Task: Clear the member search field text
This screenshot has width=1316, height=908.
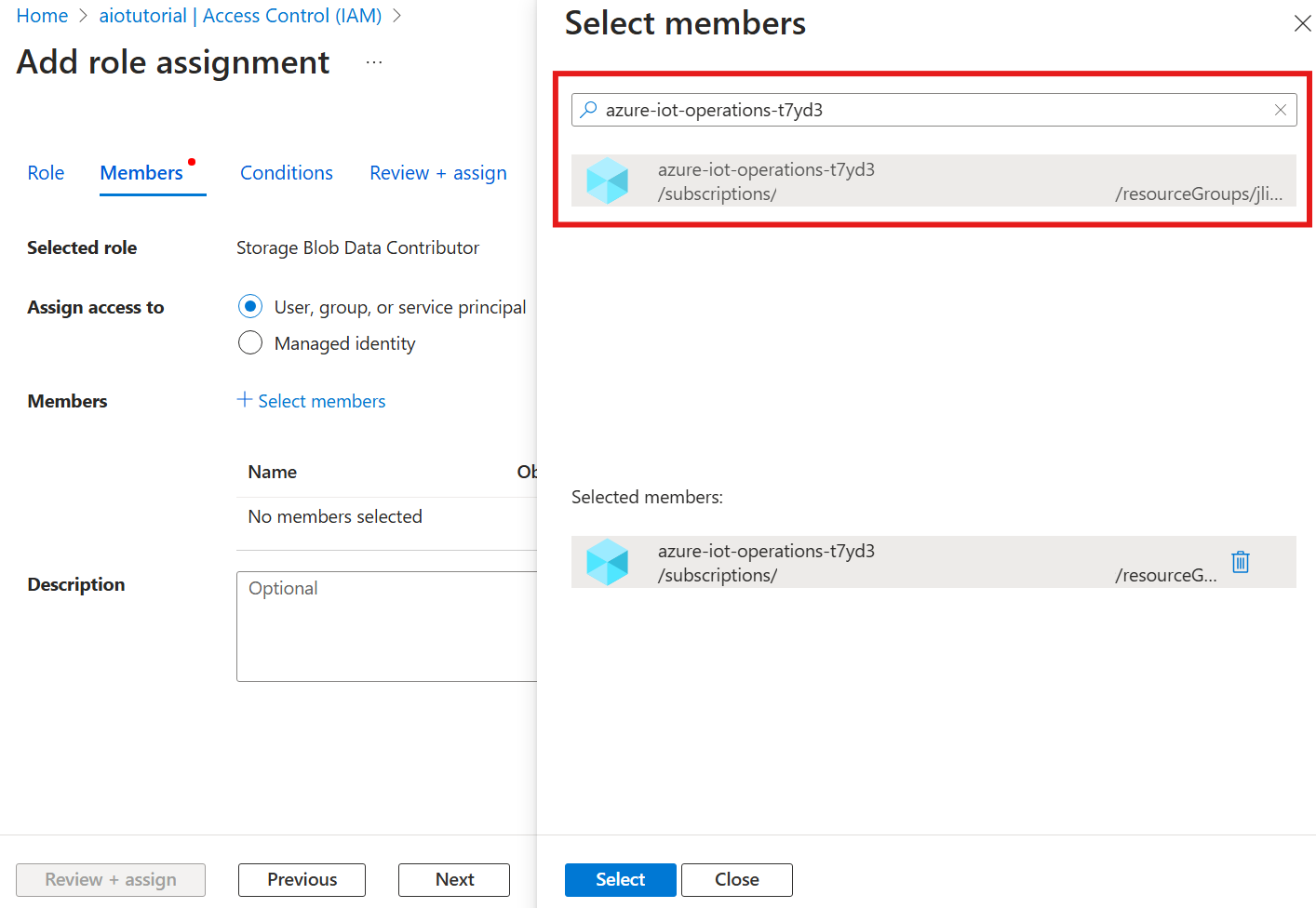Action: [x=1281, y=110]
